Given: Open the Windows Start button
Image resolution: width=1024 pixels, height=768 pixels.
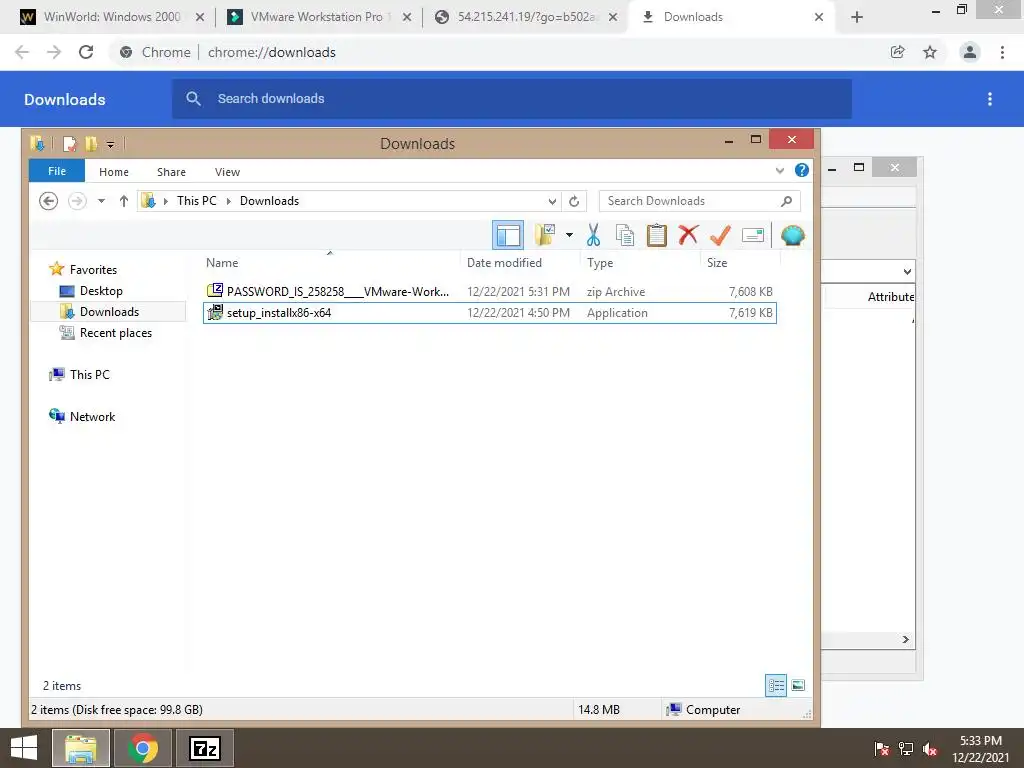Looking at the screenshot, I should coord(24,748).
